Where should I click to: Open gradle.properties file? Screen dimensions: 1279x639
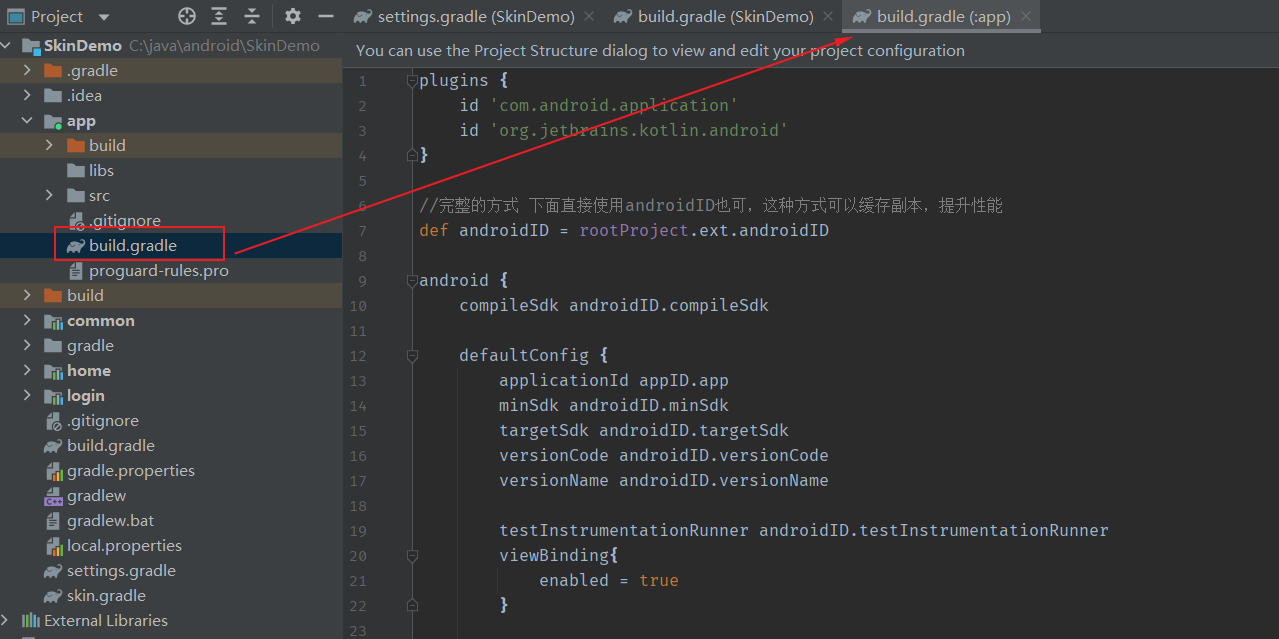130,471
